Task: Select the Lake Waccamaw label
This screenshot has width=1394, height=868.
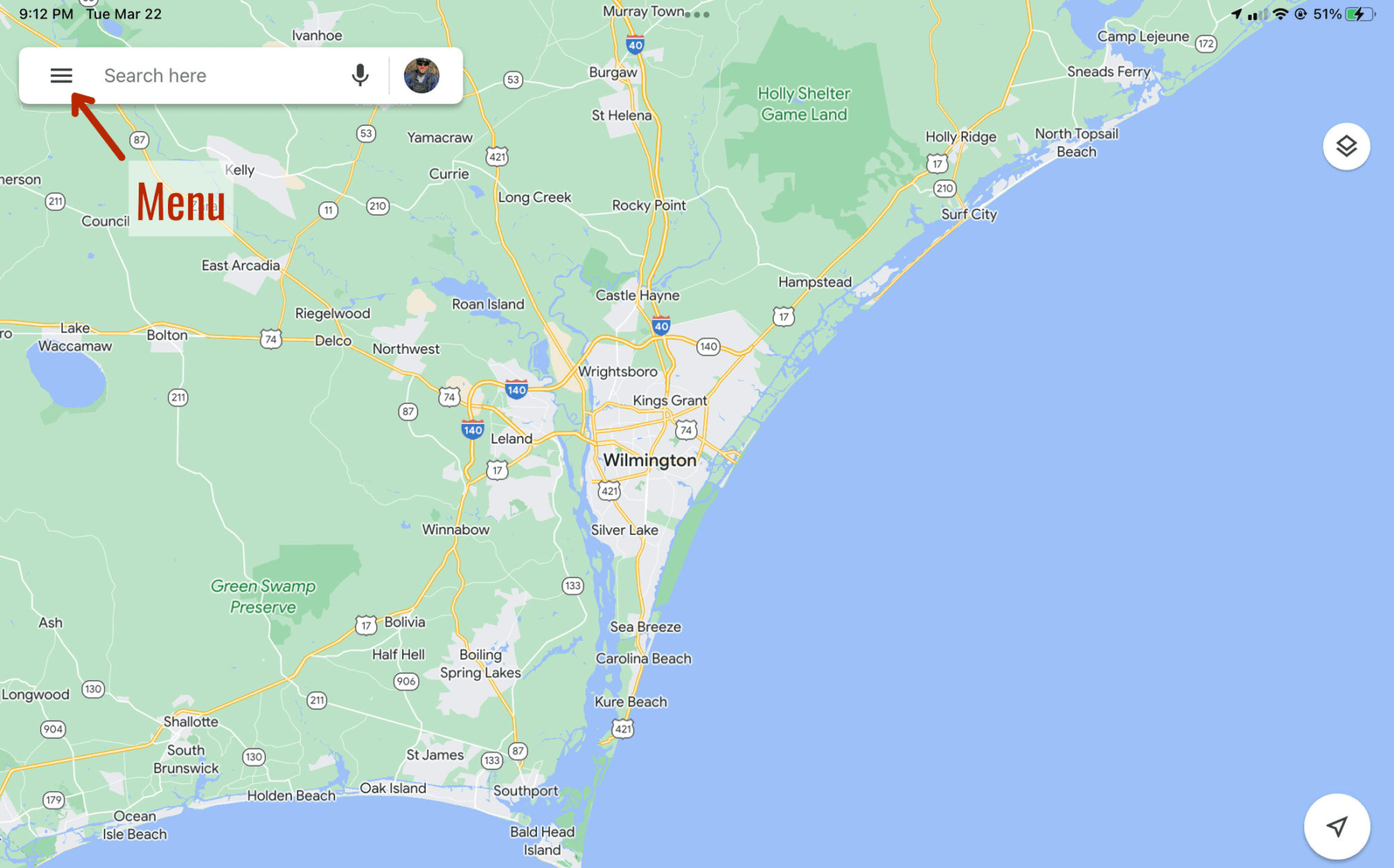Action: 75,338
